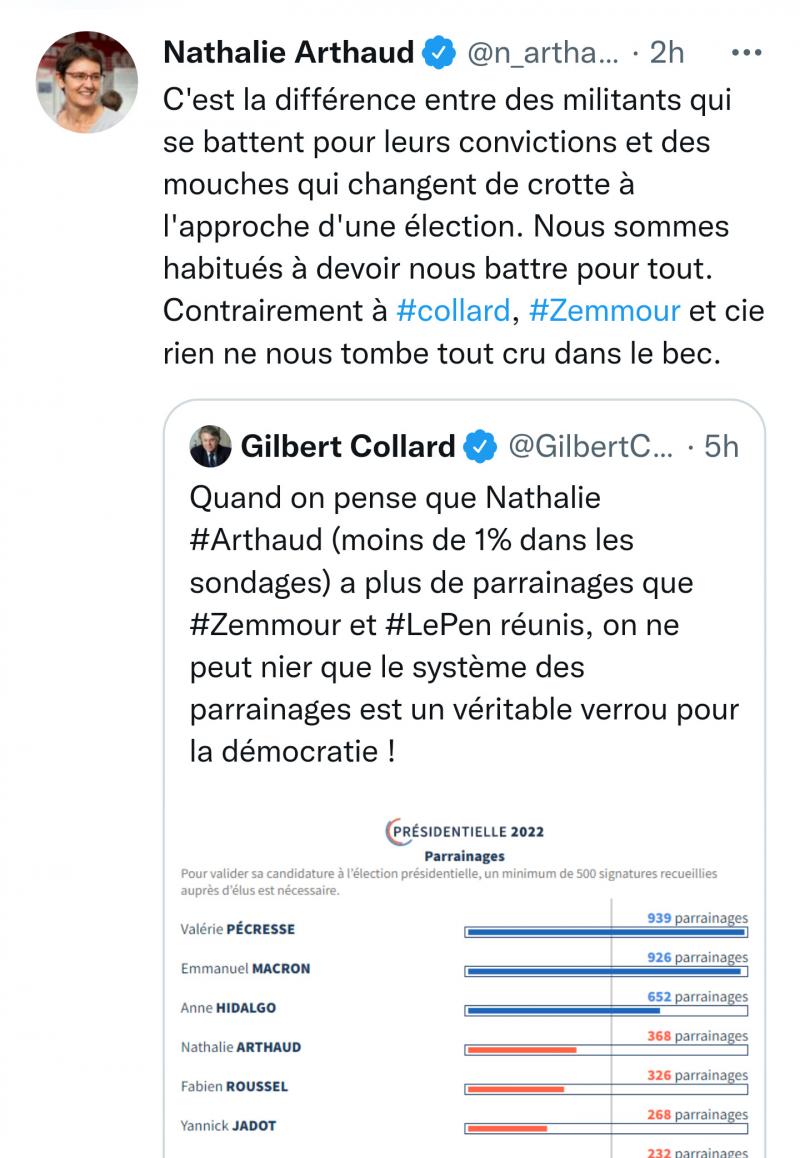This screenshot has height=1158, width=800.
Task: Open the #Zemmour hashtag link
Action: pos(604,310)
